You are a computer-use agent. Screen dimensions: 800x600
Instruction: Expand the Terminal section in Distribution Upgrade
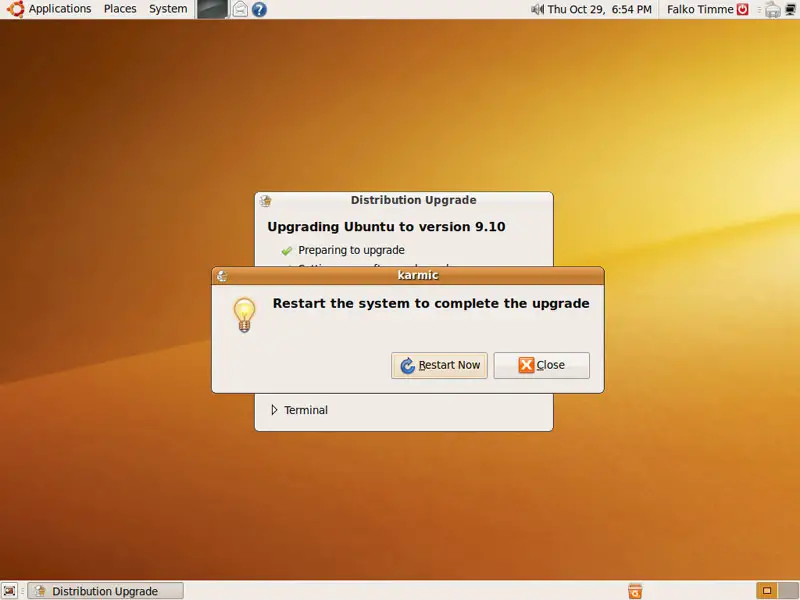click(x=274, y=410)
